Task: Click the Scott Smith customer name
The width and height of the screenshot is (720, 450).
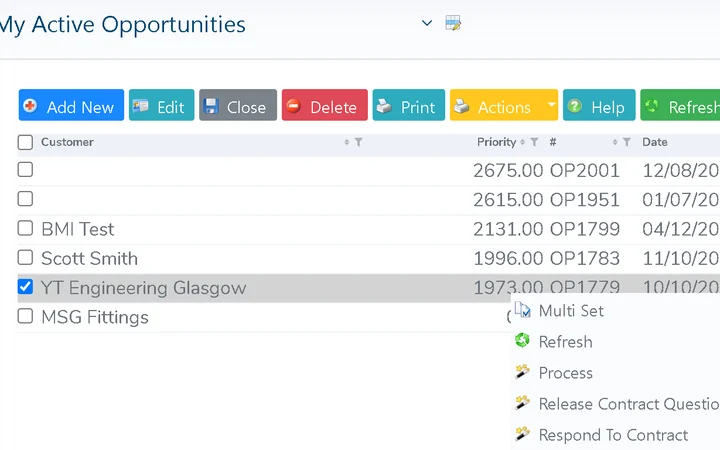Action: coord(90,259)
